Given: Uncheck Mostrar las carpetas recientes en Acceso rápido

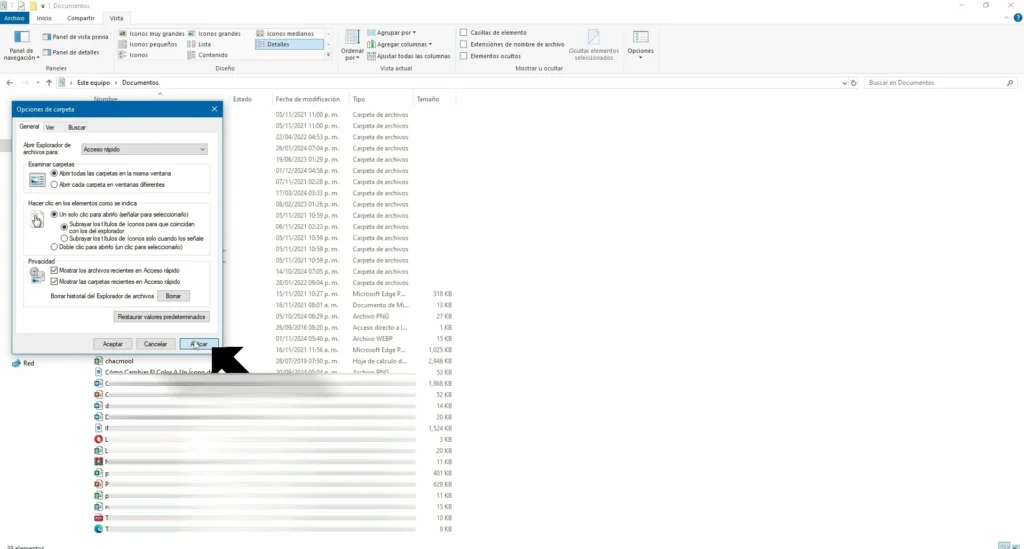Looking at the screenshot, I should [x=54, y=282].
